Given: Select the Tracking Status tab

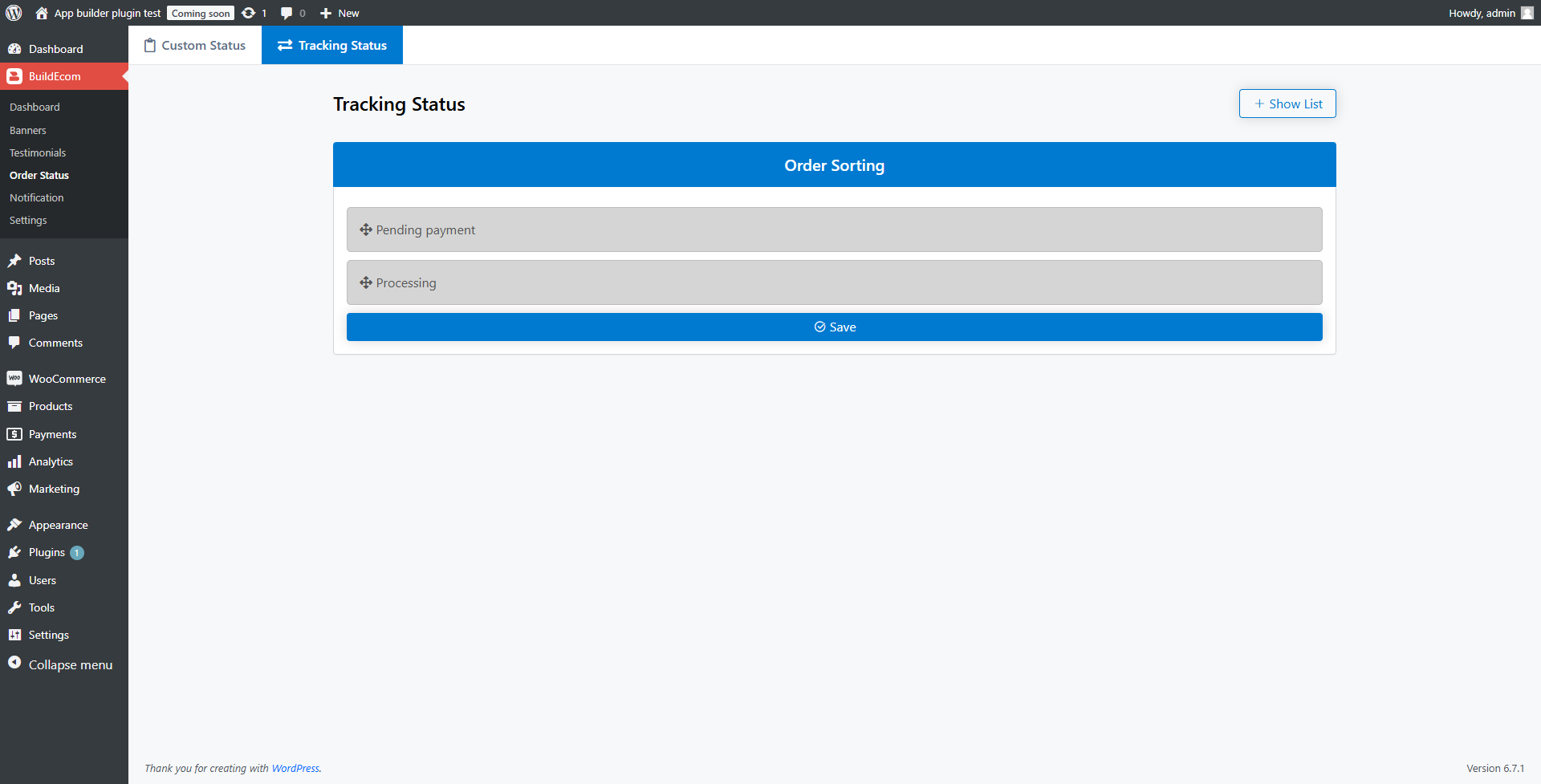Looking at the screenshot, I should coord(332,46).
